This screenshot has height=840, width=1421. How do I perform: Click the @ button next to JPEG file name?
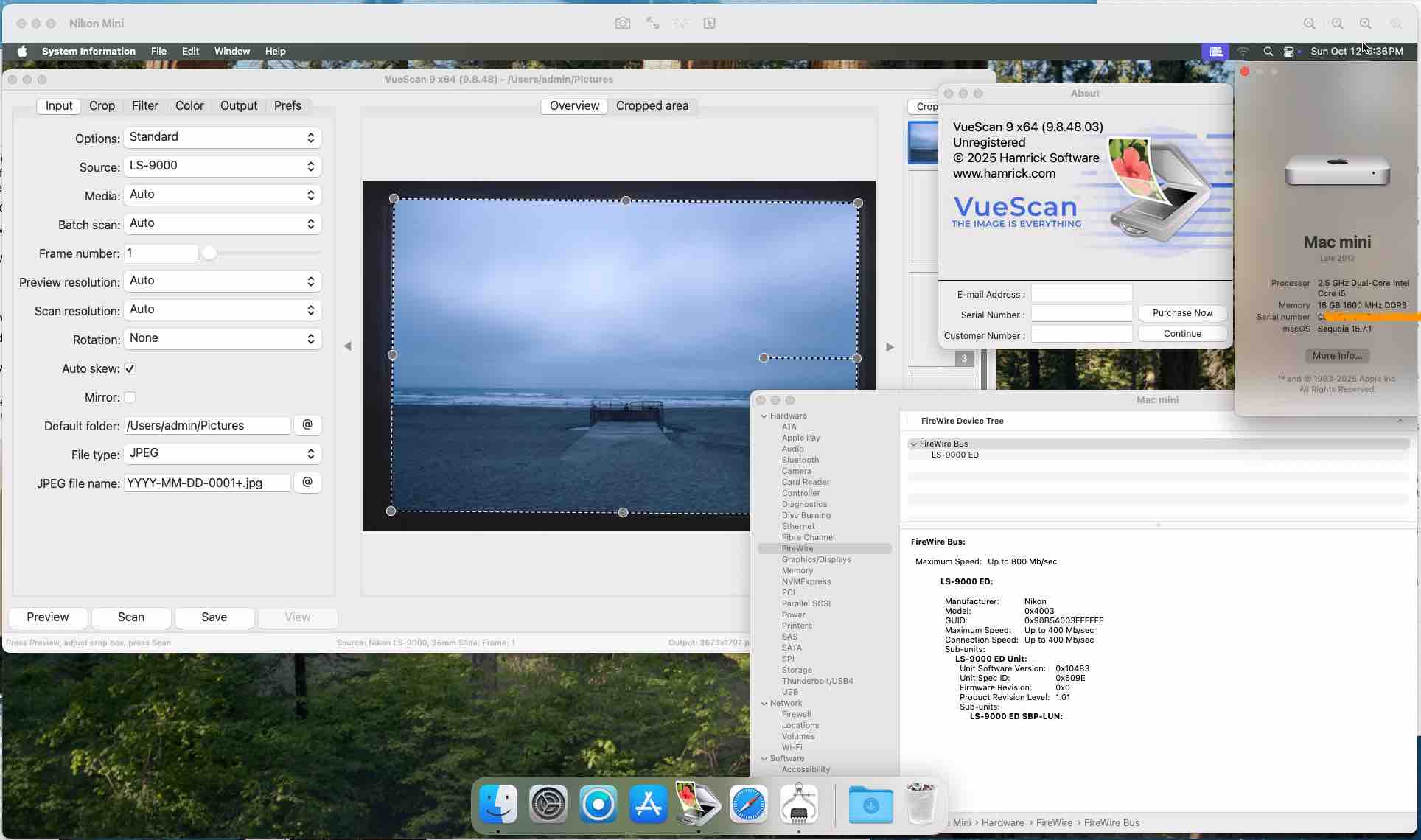point(307,483)
